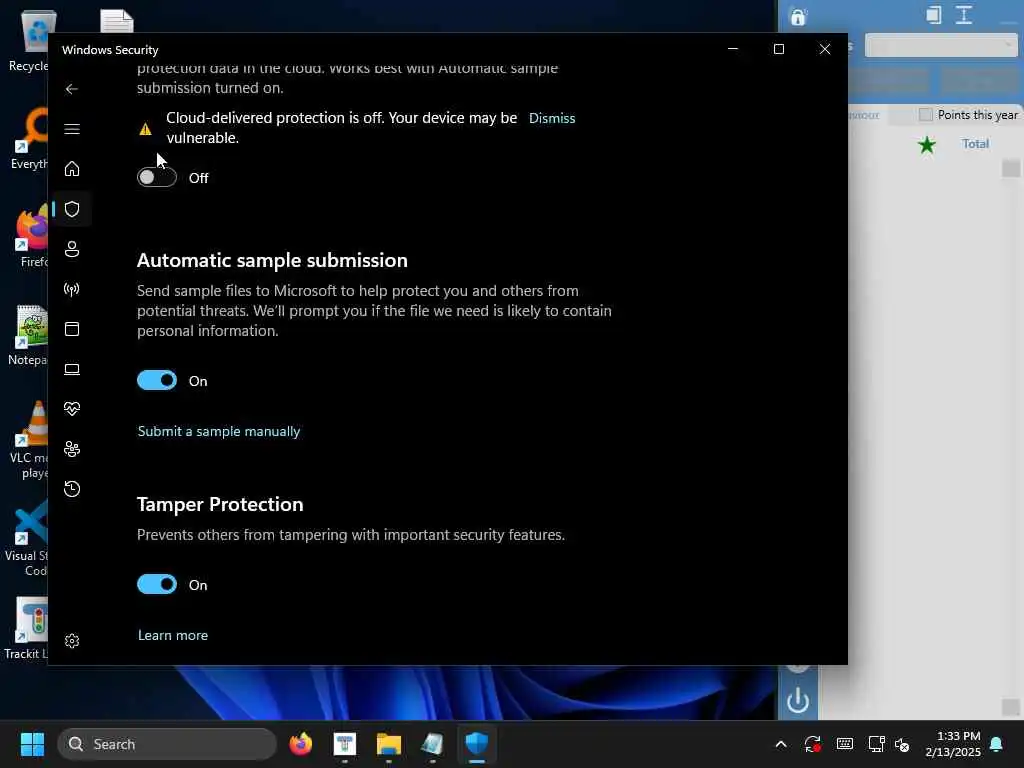1024x768 pixels.
Task: Turn off Tamper Protection toggle
Action: [157, 584]
